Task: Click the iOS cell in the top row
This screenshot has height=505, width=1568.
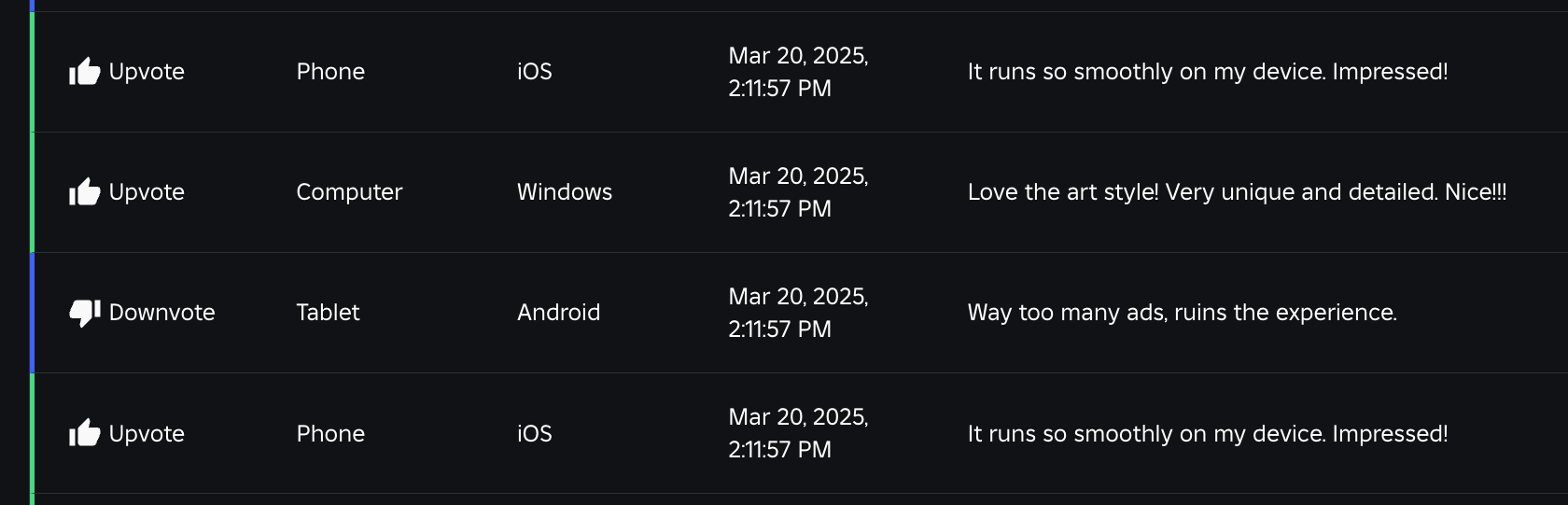Action: coord(535,72)
